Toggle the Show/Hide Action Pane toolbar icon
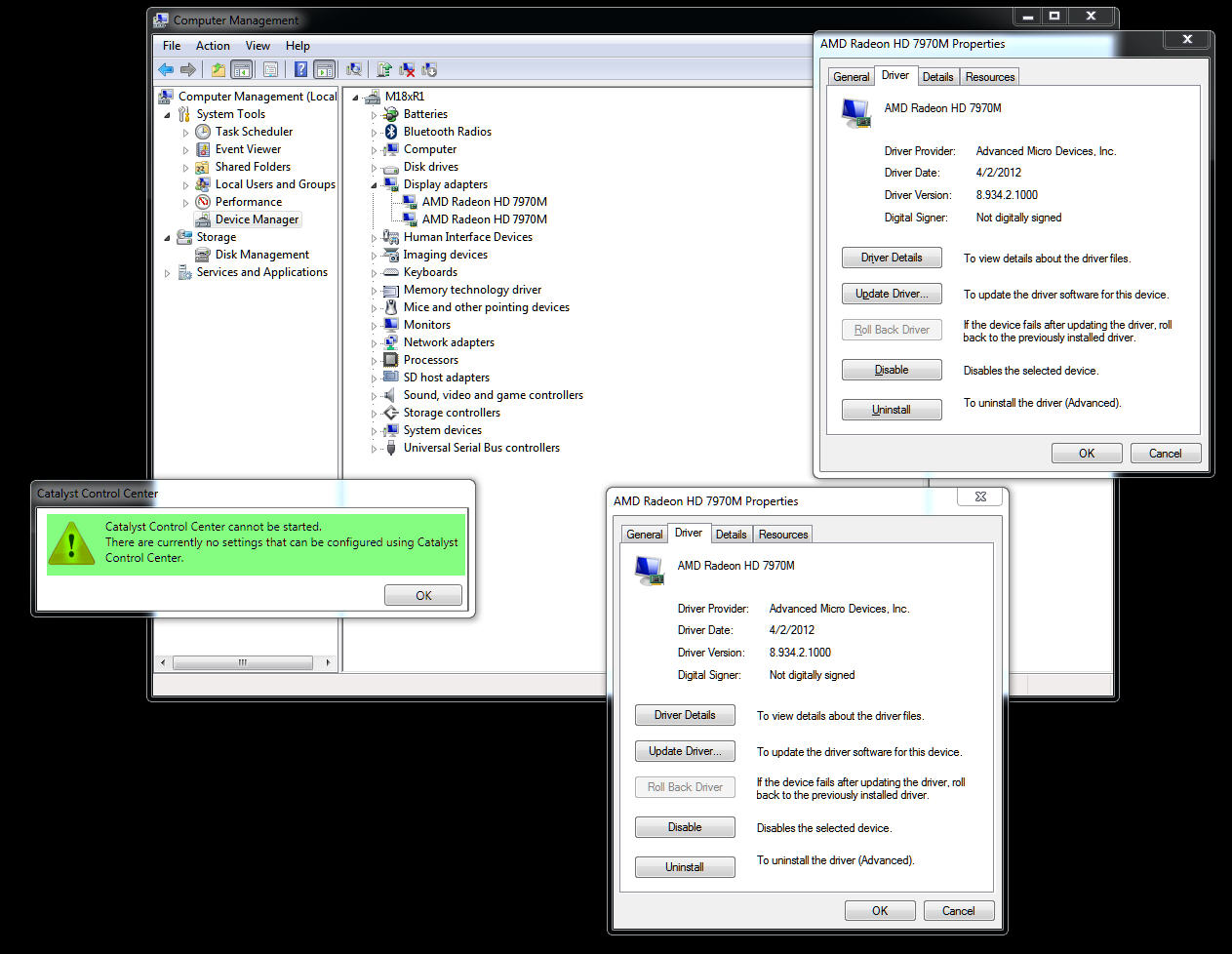The image size is (1232, 954). (x=325, y=69)
